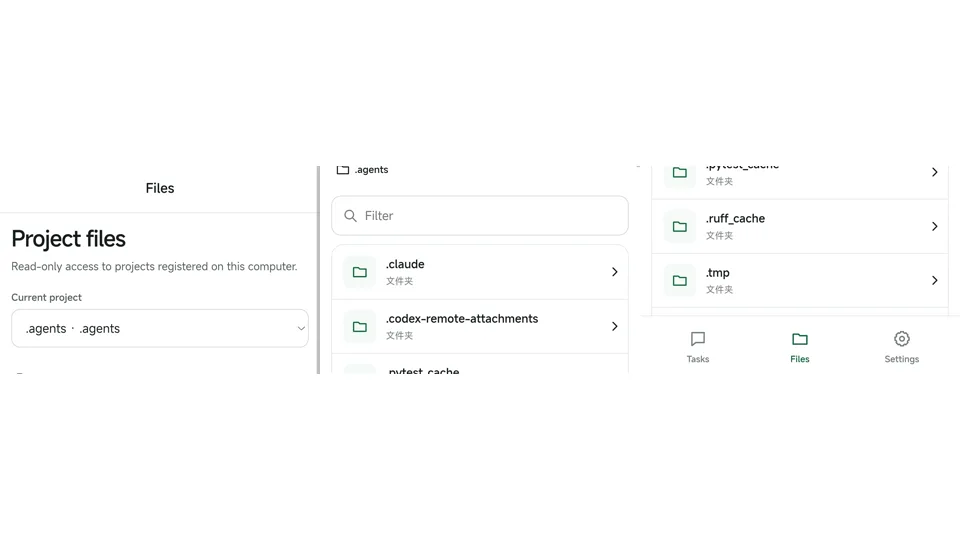Click the .tmp folder icon
Viewport: 960px width, 540px height.
[680, 280]
